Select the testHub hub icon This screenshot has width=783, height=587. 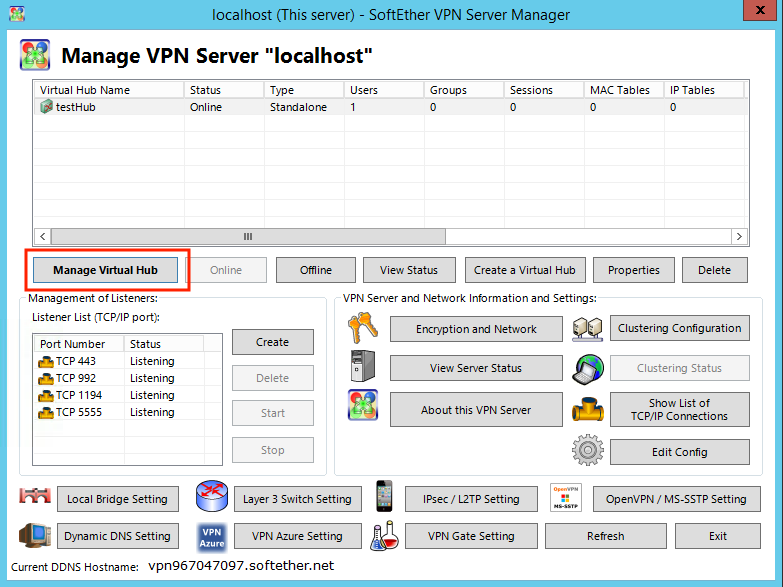pos(46,106)
